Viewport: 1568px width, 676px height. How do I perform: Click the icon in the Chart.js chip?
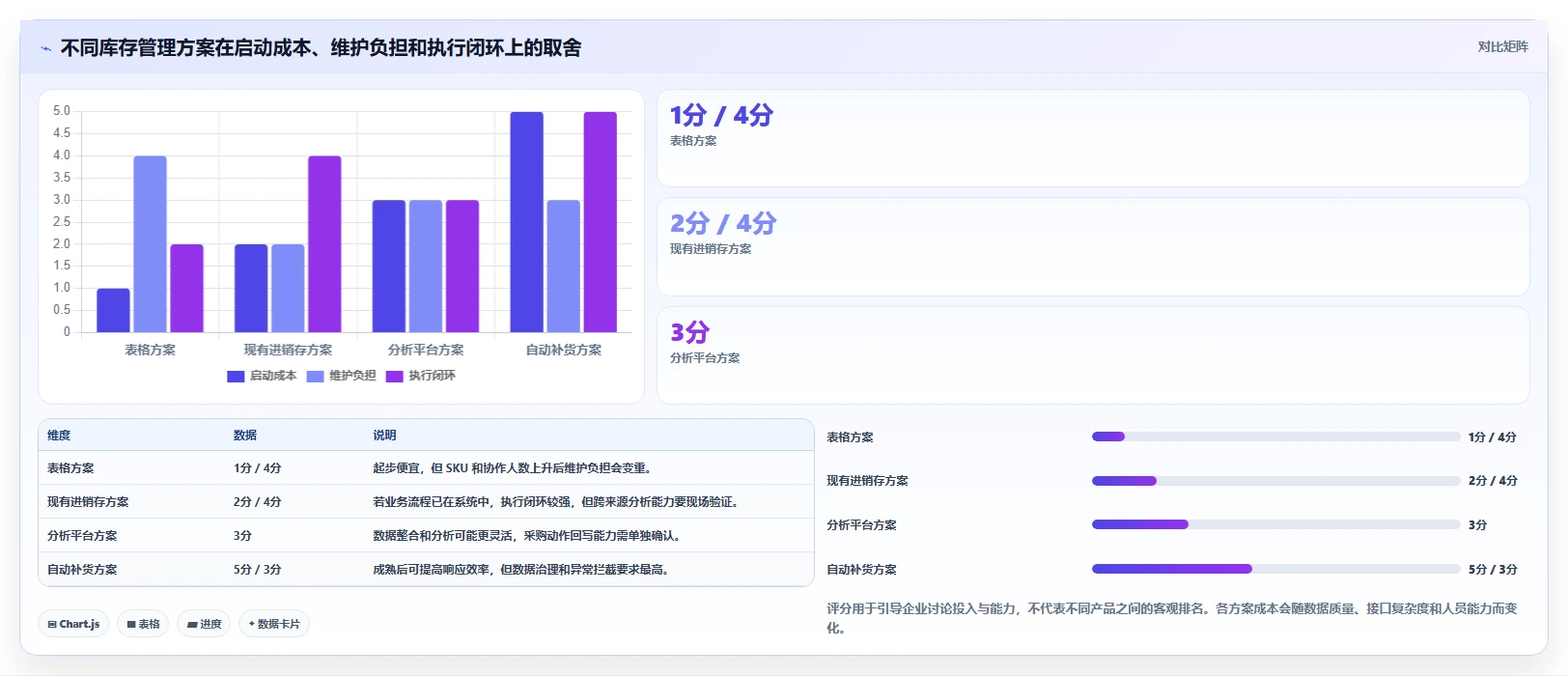52,625
